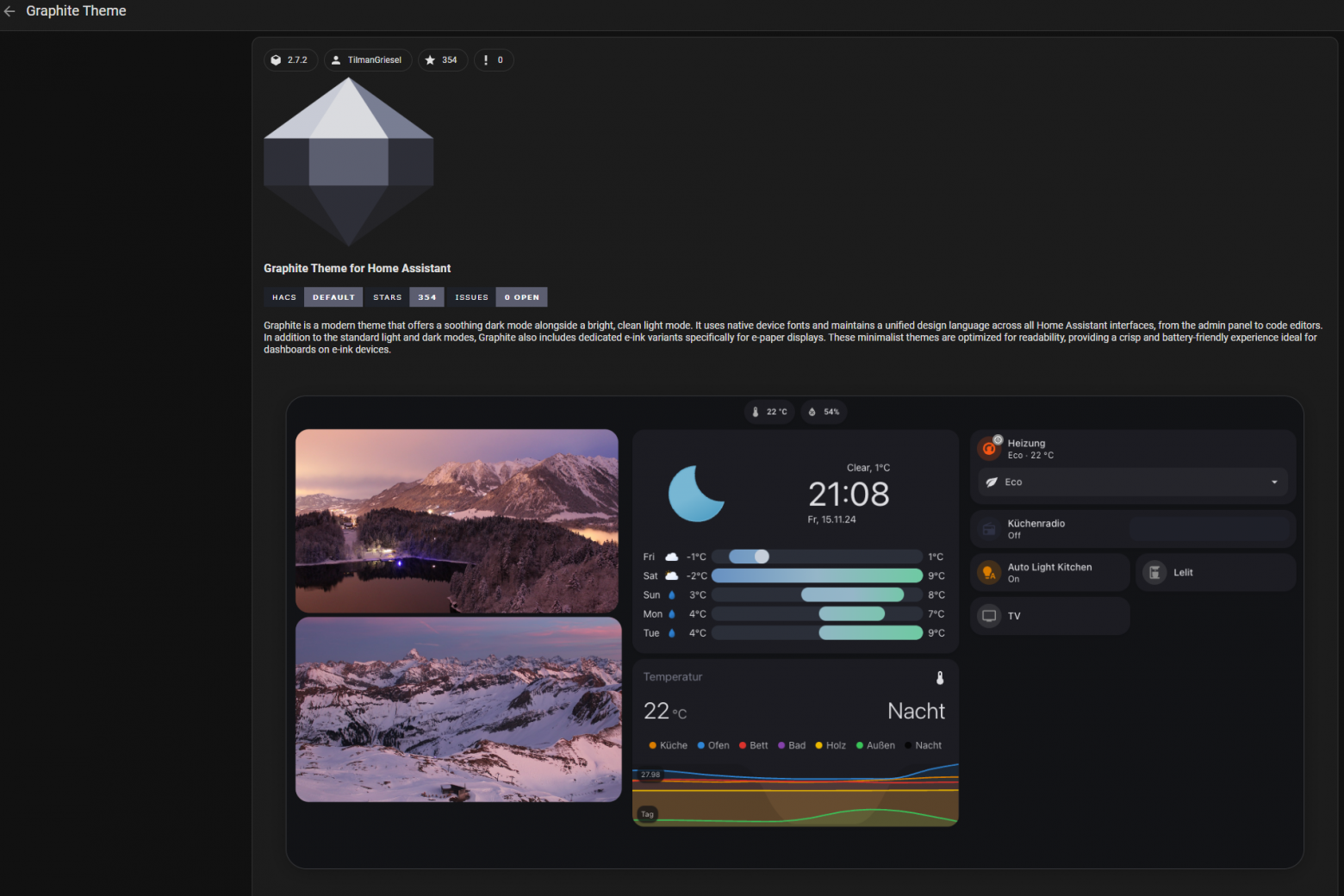1344x896 pixels.
Task: Click the STARS 354 badge
Action: coord(404,297)
